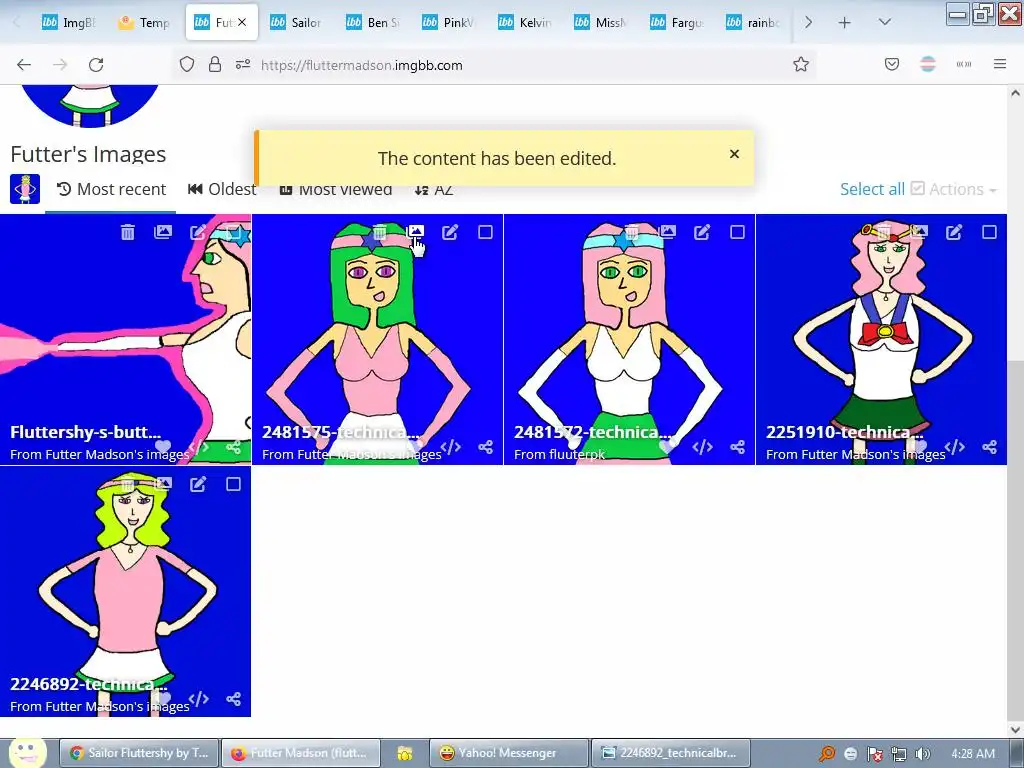1024x768 pixels.
Task: Open the Fluttershy-s-butt image title
Action: (x=86, y=432)
